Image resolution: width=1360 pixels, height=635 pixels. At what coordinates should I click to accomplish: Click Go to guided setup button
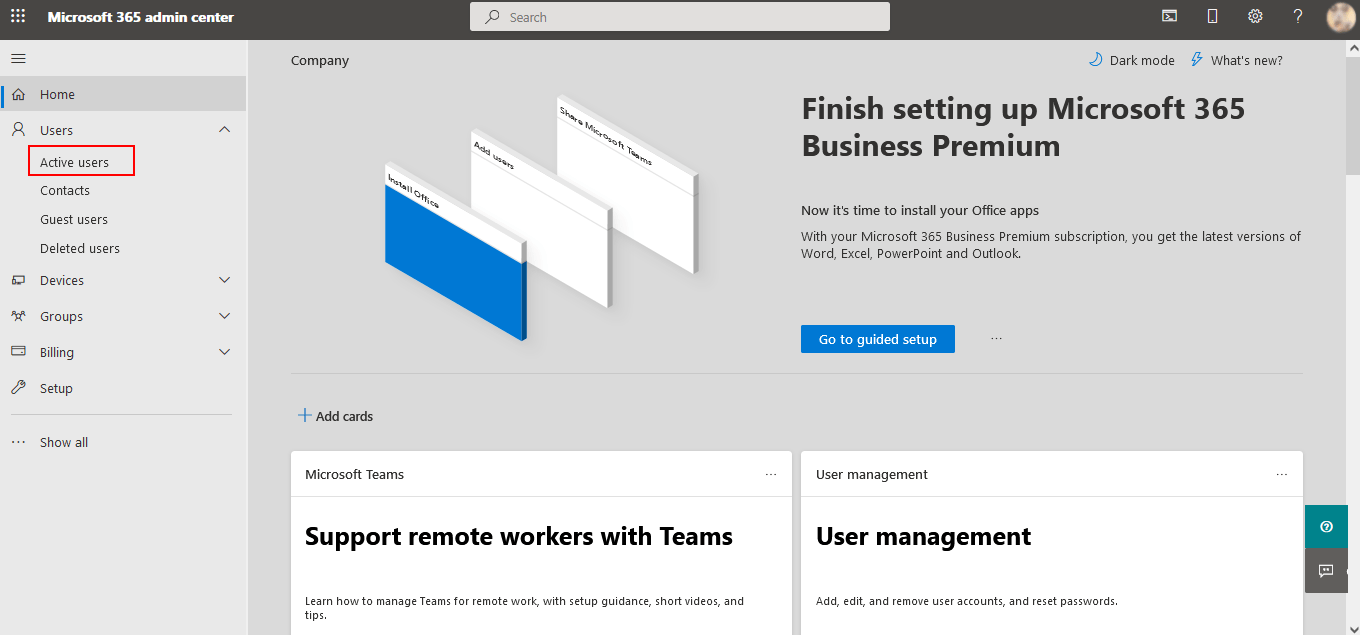(877, 339)
